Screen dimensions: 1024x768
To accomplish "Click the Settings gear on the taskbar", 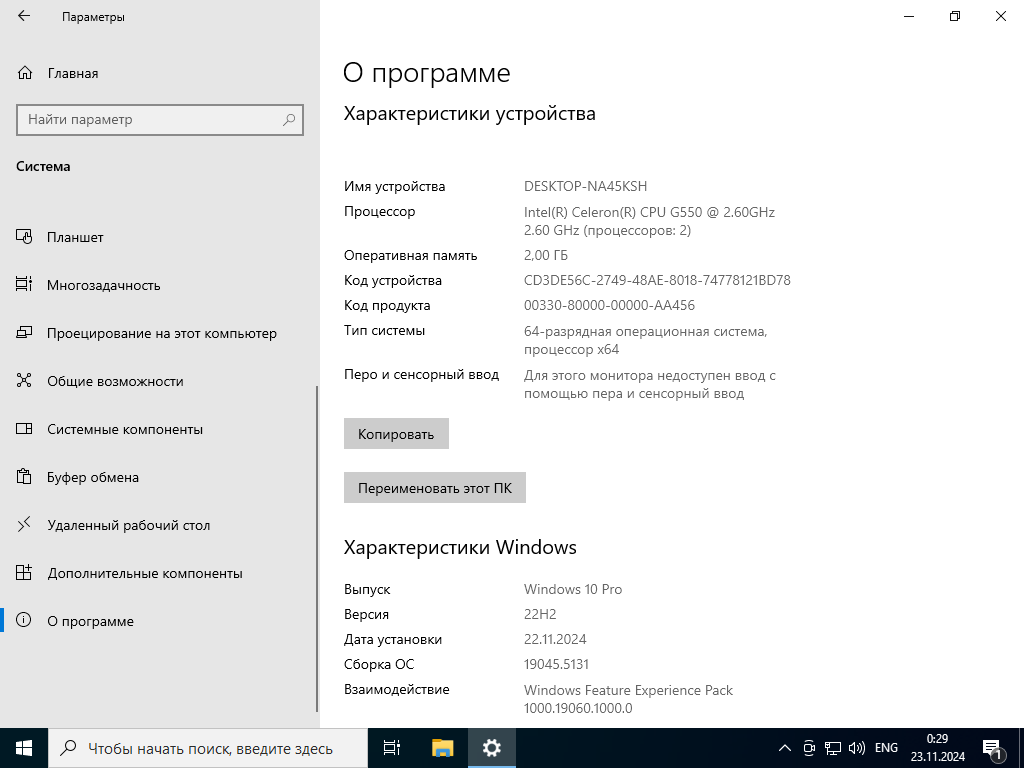I will click(x=492, y=748).
